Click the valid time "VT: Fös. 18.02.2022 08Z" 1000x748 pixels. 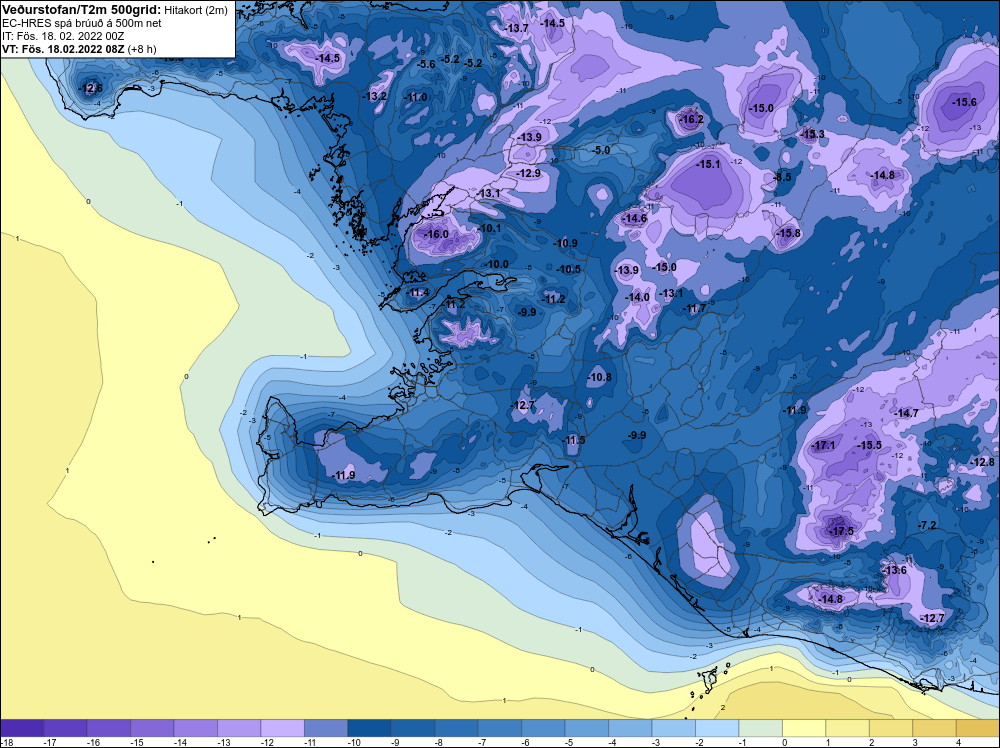click(x=63, y=49)
